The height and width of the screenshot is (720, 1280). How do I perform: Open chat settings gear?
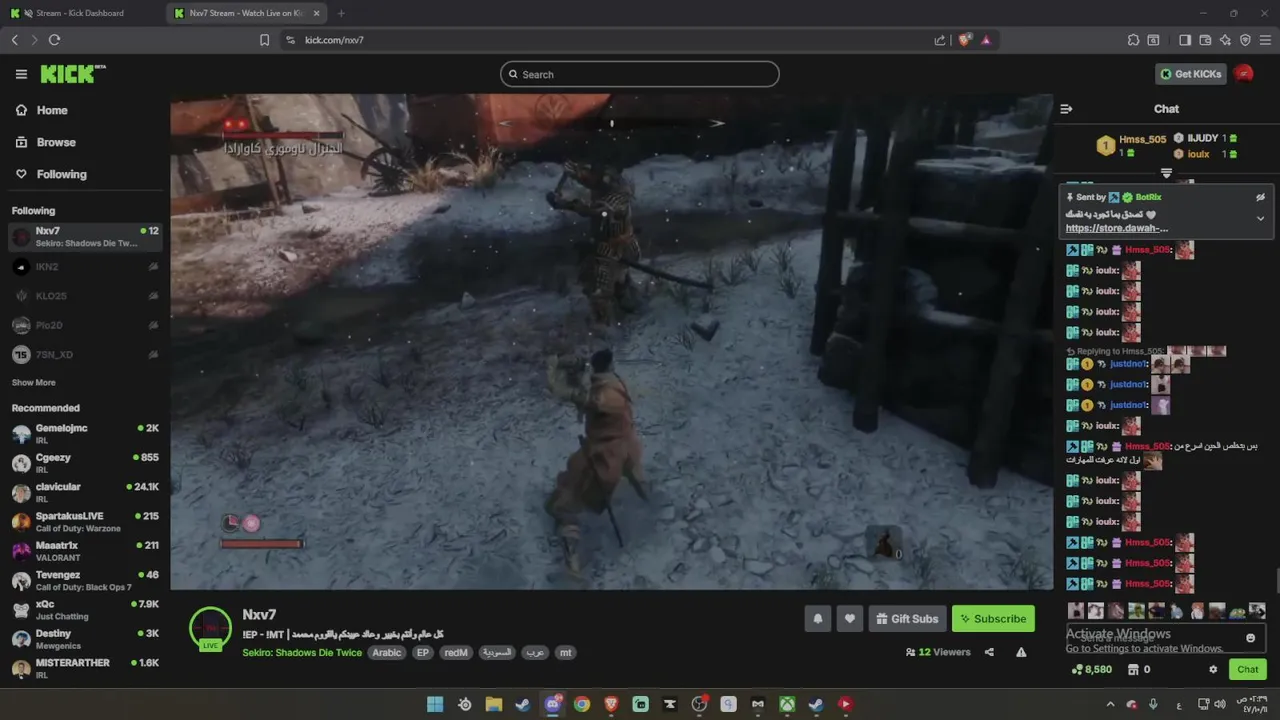click(1213, 670)
